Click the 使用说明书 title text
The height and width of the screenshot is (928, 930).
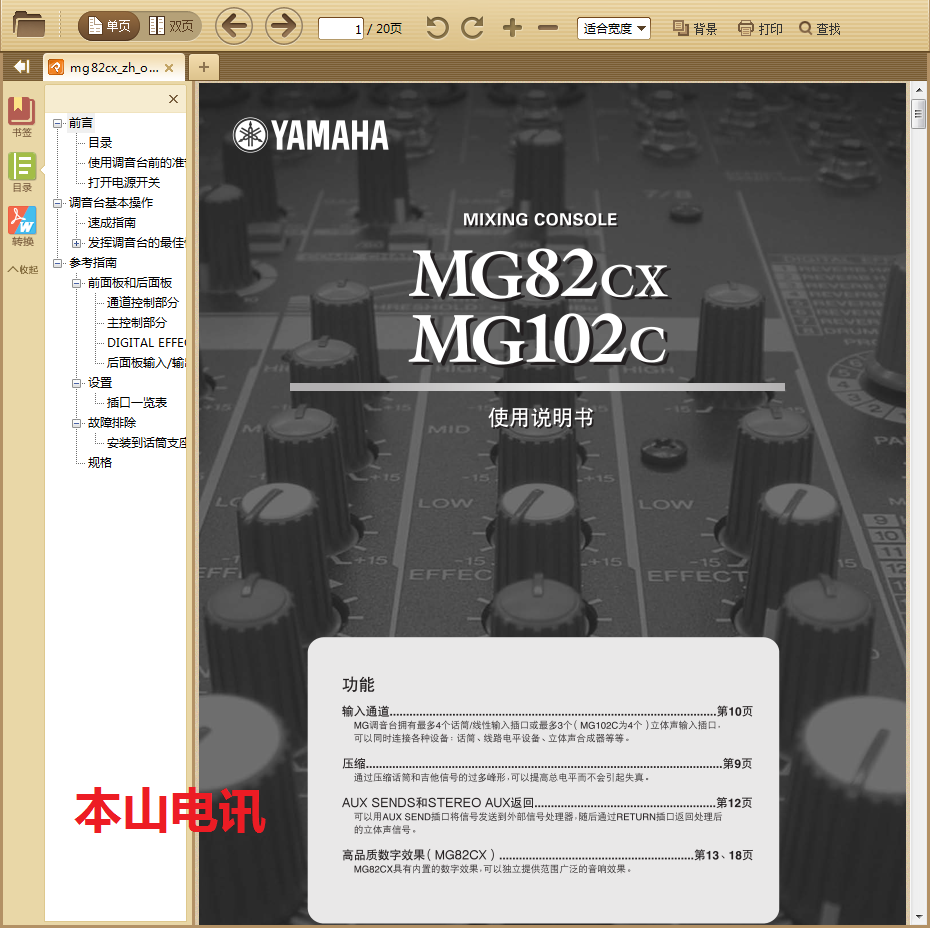540,418
